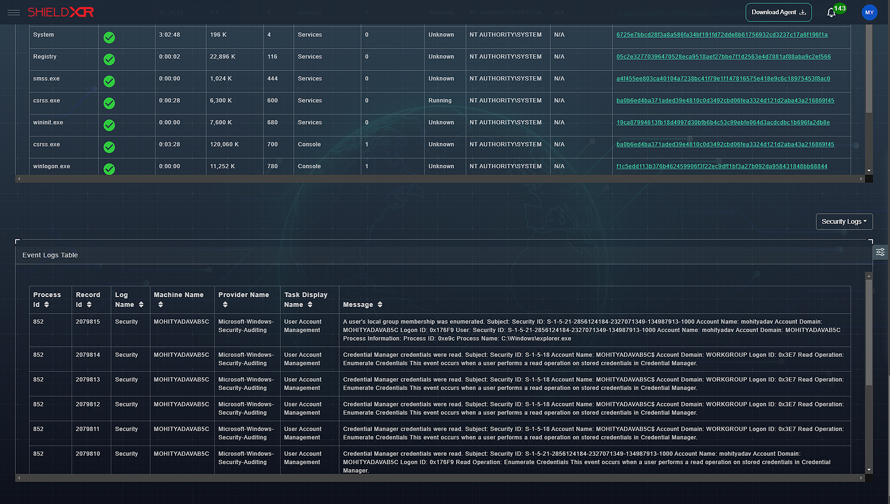Expand the Security Logs dropdown
This screenshot has width=890, height=504.
coord(844,221)
